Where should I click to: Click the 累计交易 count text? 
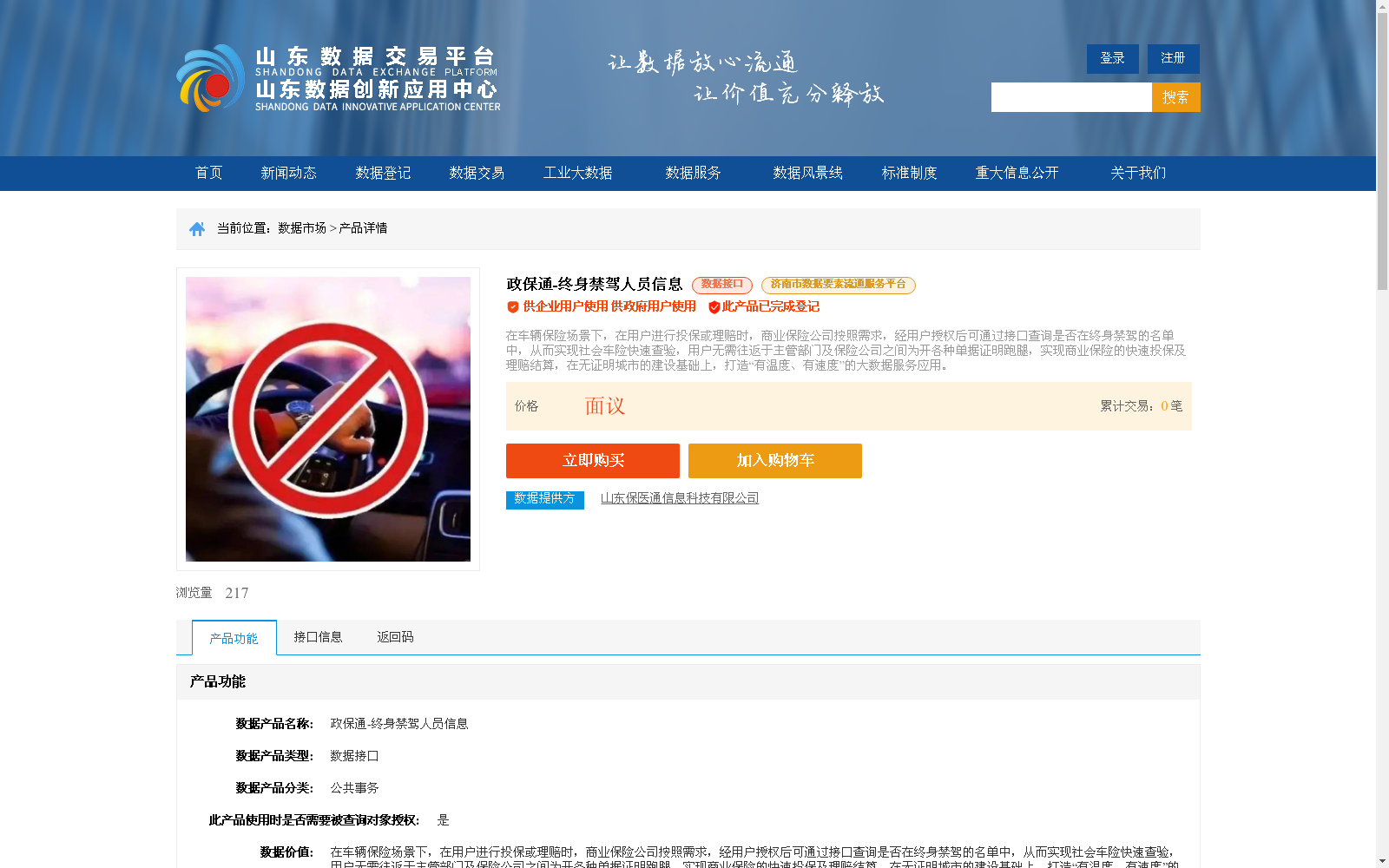(1142, 406)
